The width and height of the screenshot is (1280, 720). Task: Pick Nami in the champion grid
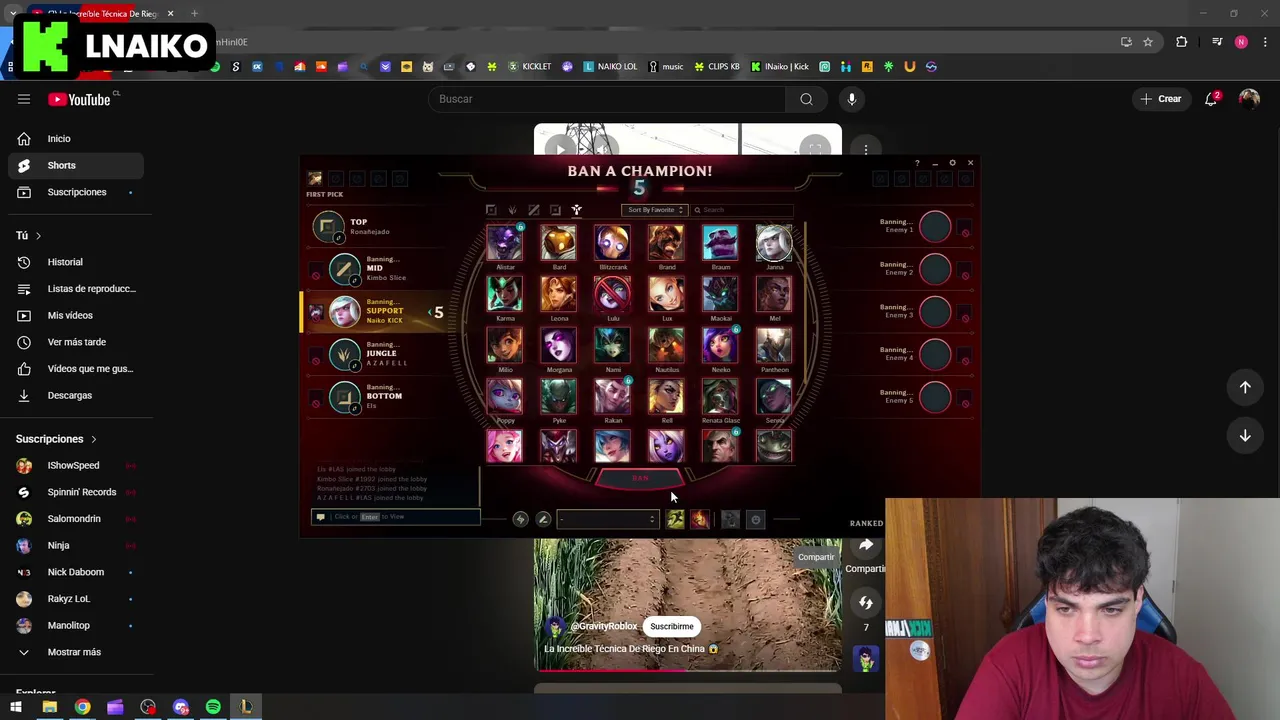pos(613,345)
